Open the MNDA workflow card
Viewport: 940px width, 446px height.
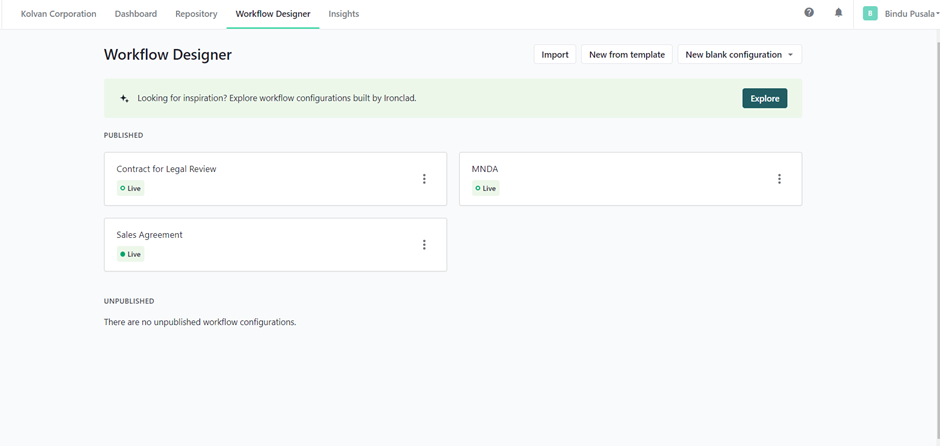[x=631, y=179]
